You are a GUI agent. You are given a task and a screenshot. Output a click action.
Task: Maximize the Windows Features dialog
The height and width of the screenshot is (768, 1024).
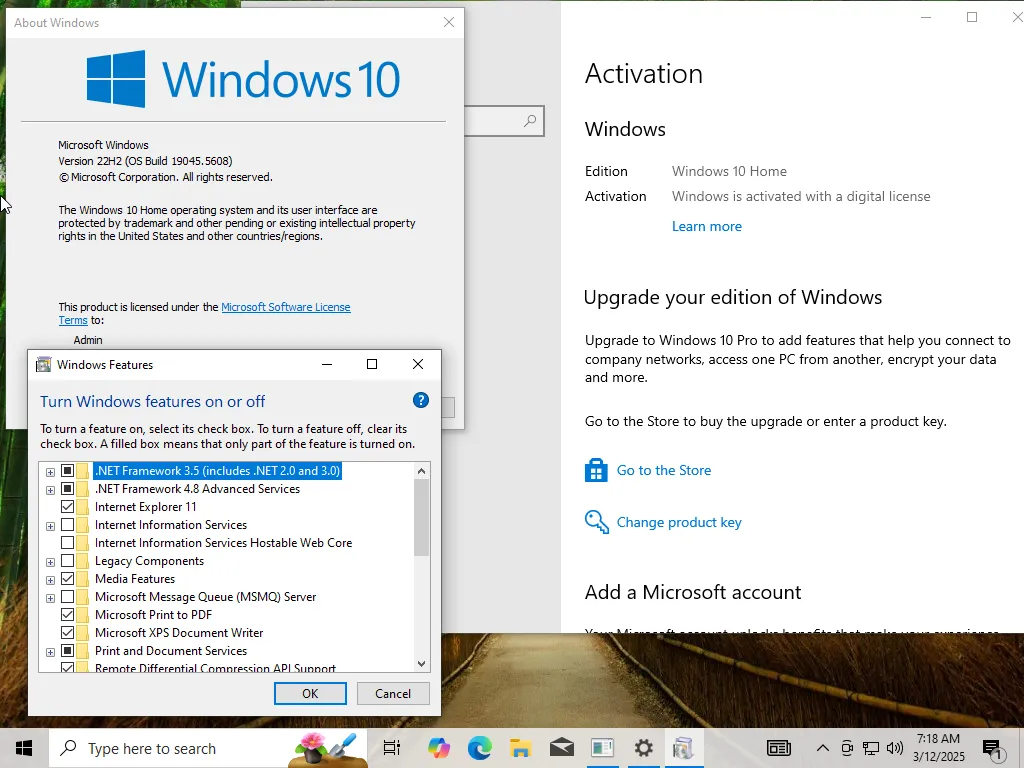point(372,364)
